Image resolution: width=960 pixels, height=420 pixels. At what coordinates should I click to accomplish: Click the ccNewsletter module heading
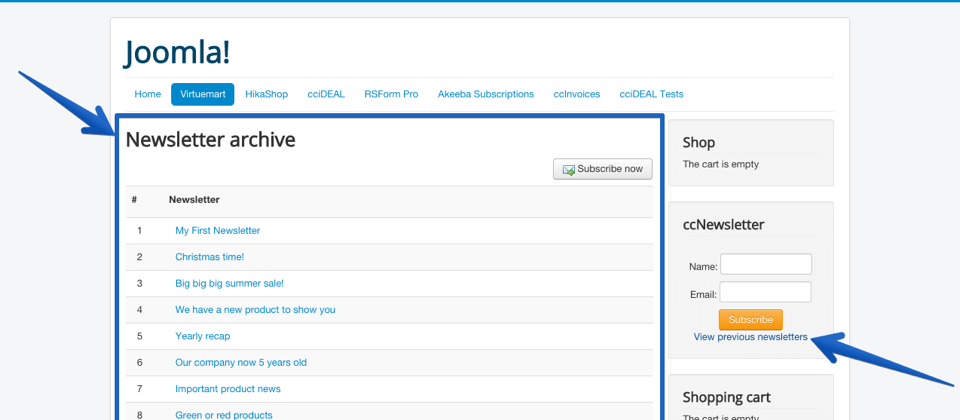[723, 225]
